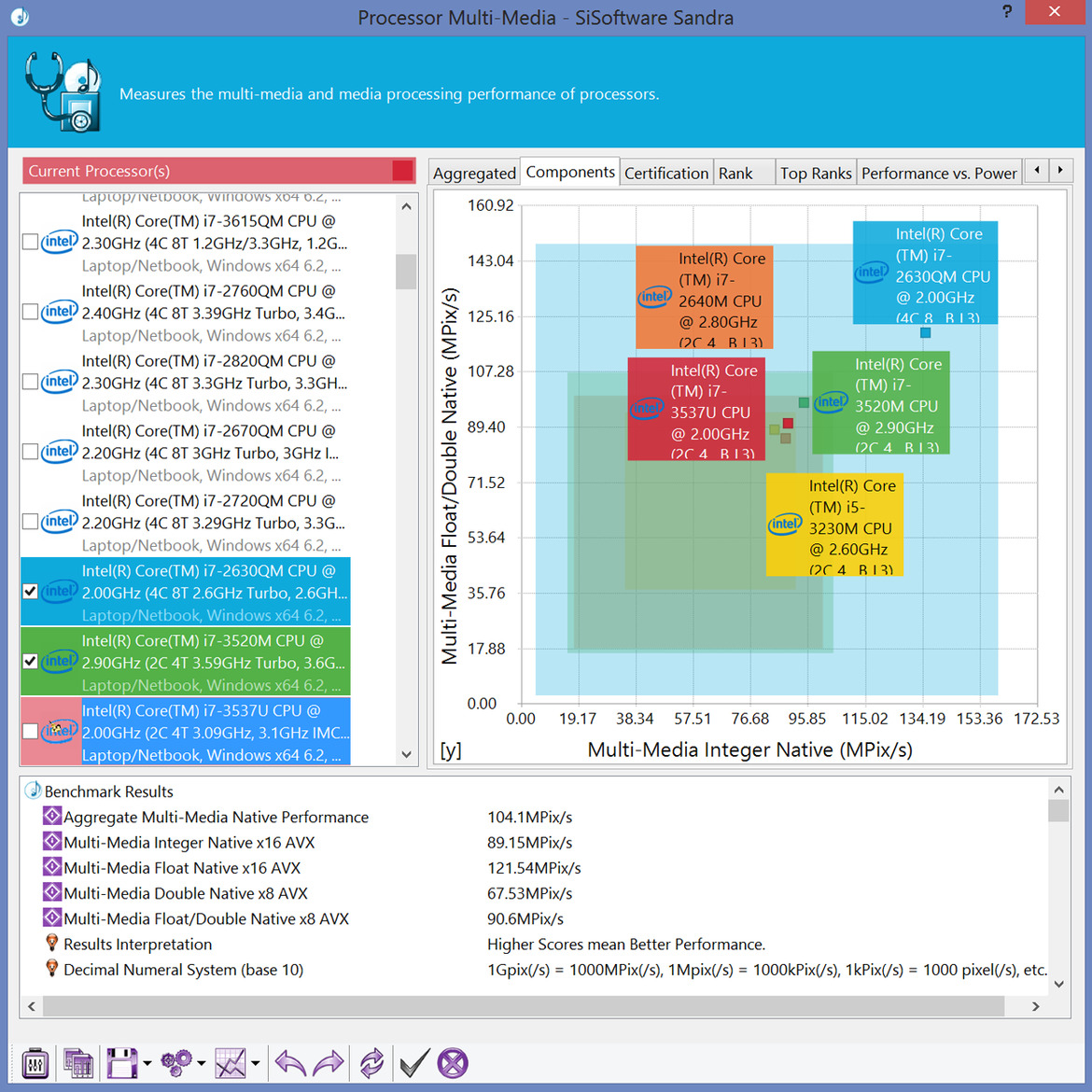
Task: Click the refresh results icon
Action: (371, 1063)
